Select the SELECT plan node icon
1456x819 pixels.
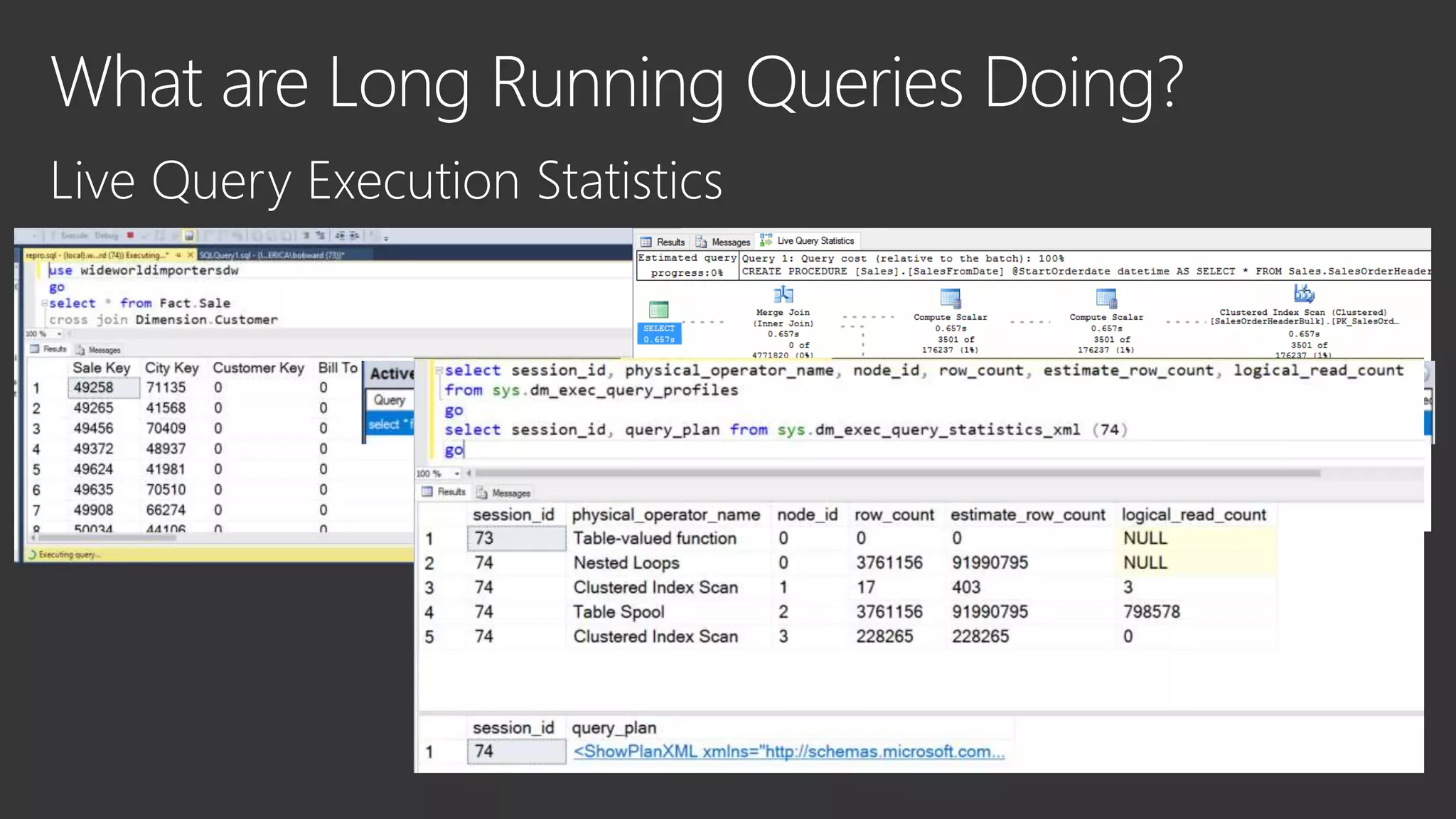click(658, 310)
